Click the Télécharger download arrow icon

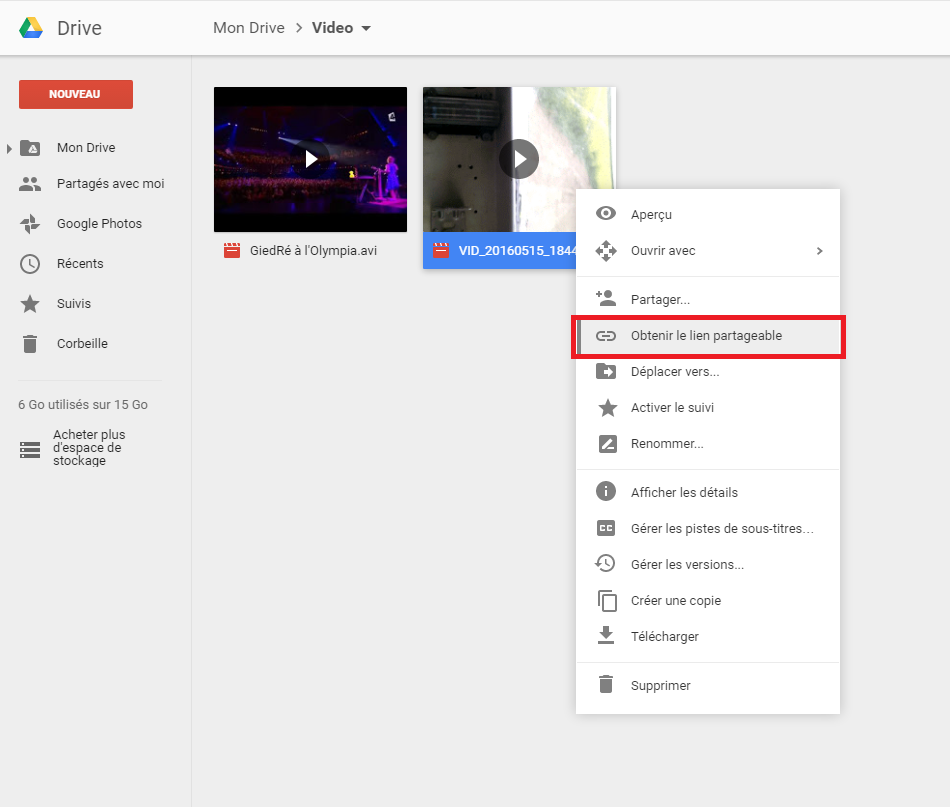click(x=606, y=636)
